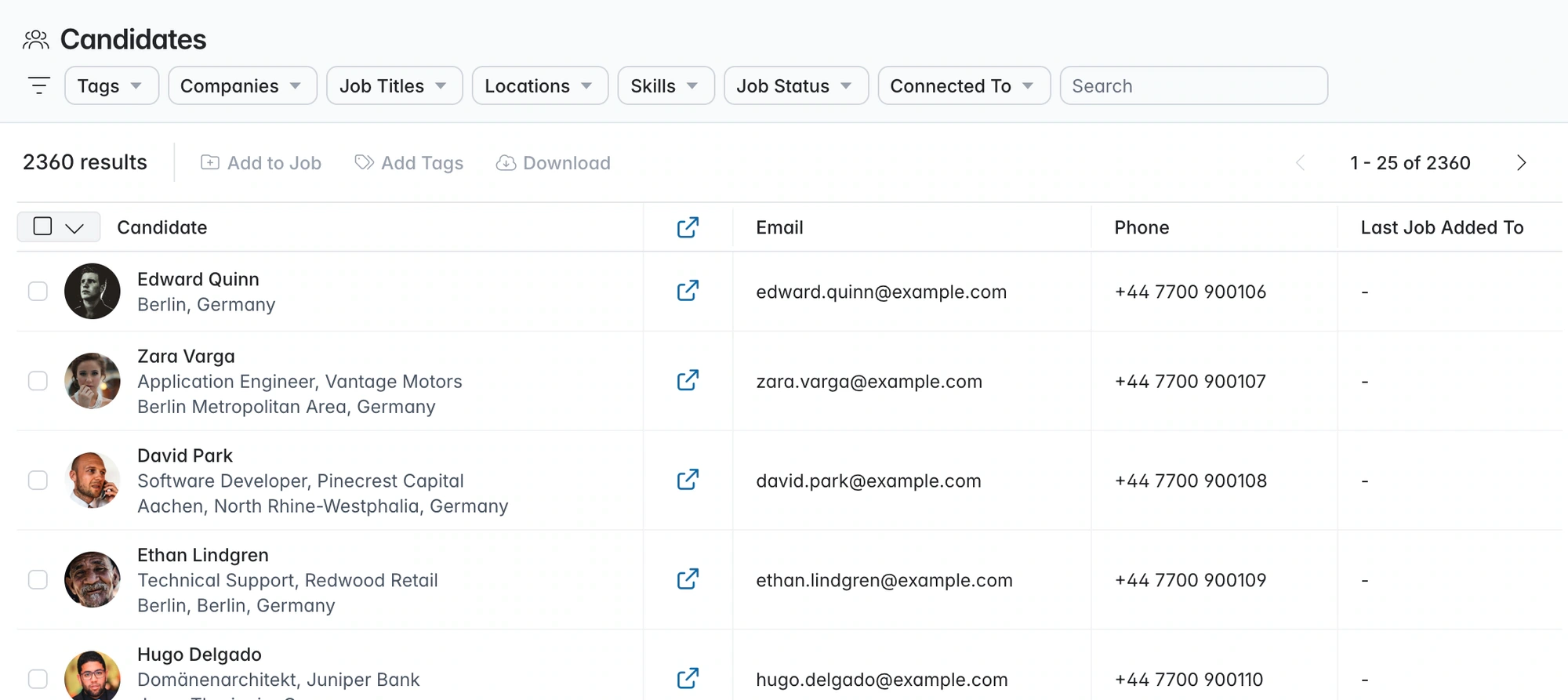Open Zara Varga's profile link icon
Viewport: 1568px width, 700px height.
pos(688,380)
